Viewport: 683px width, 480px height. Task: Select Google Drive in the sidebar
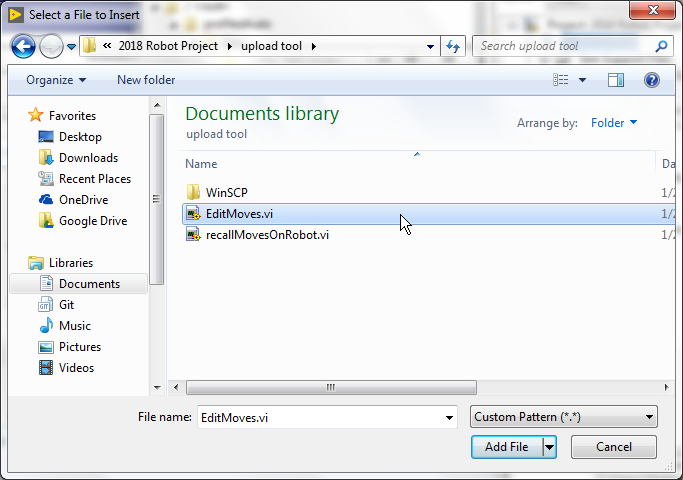click(92, 221)
